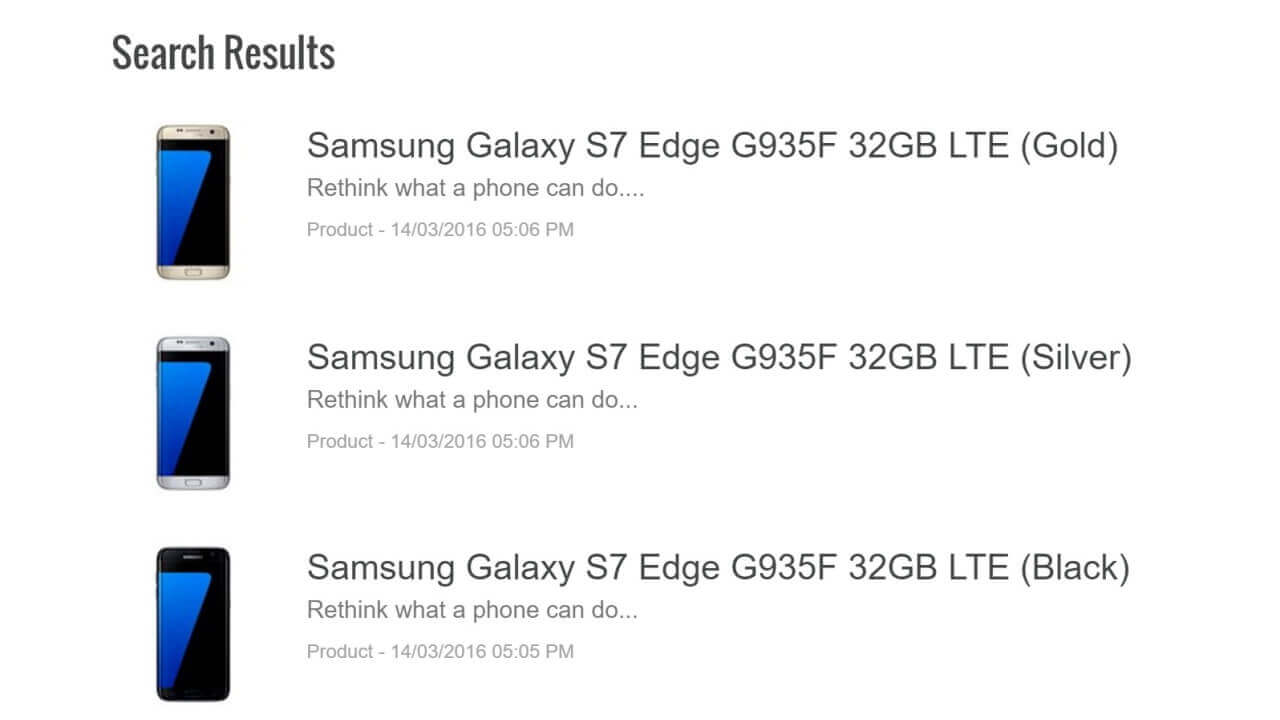The height and width of the screenshot is (720, 1280).
Task: Select the Search Results heading
Action: point(223,52)
